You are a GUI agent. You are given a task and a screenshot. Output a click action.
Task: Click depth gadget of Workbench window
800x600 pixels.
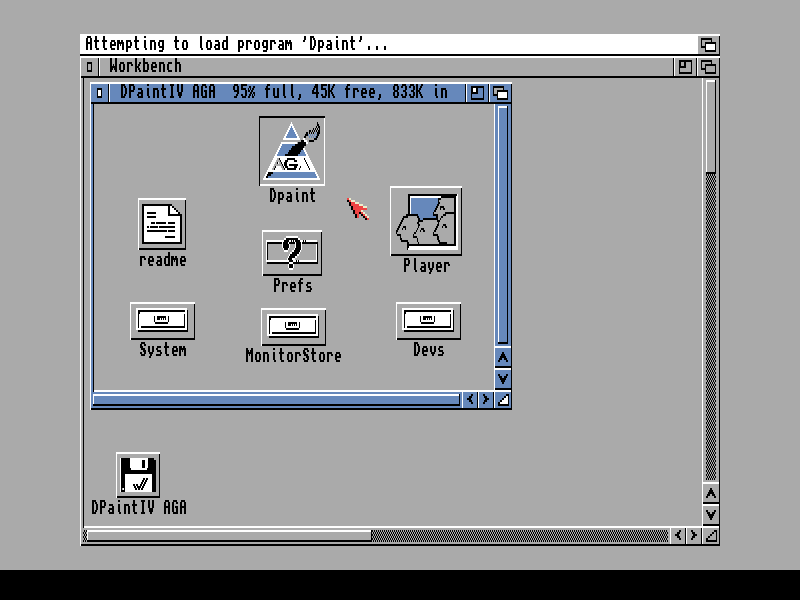pyautogui.click(x=708, y=67)
